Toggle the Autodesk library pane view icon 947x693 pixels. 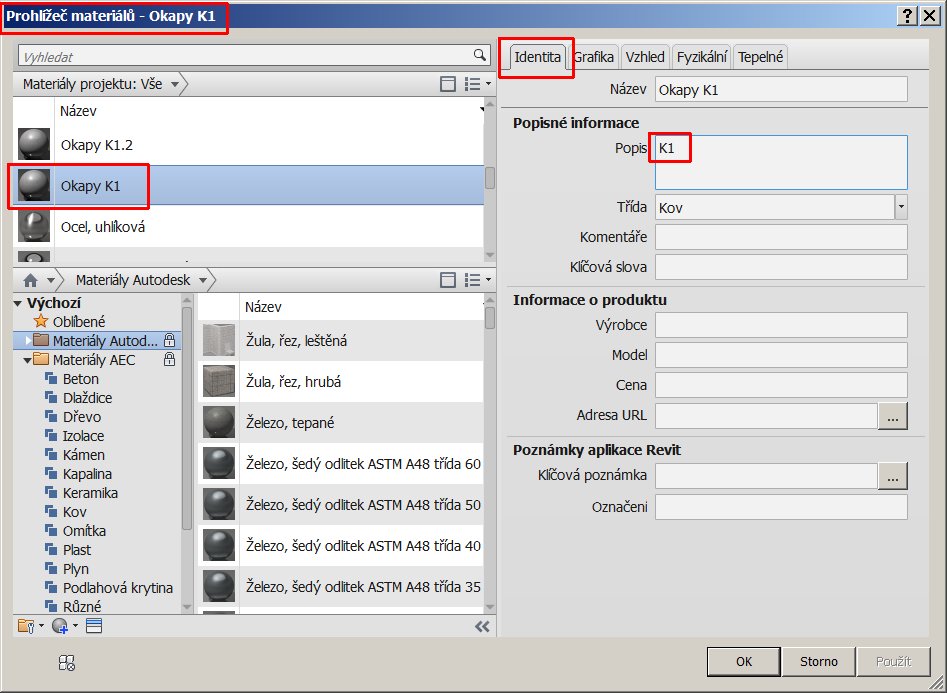pyautogui.click(x=448, y=280)
